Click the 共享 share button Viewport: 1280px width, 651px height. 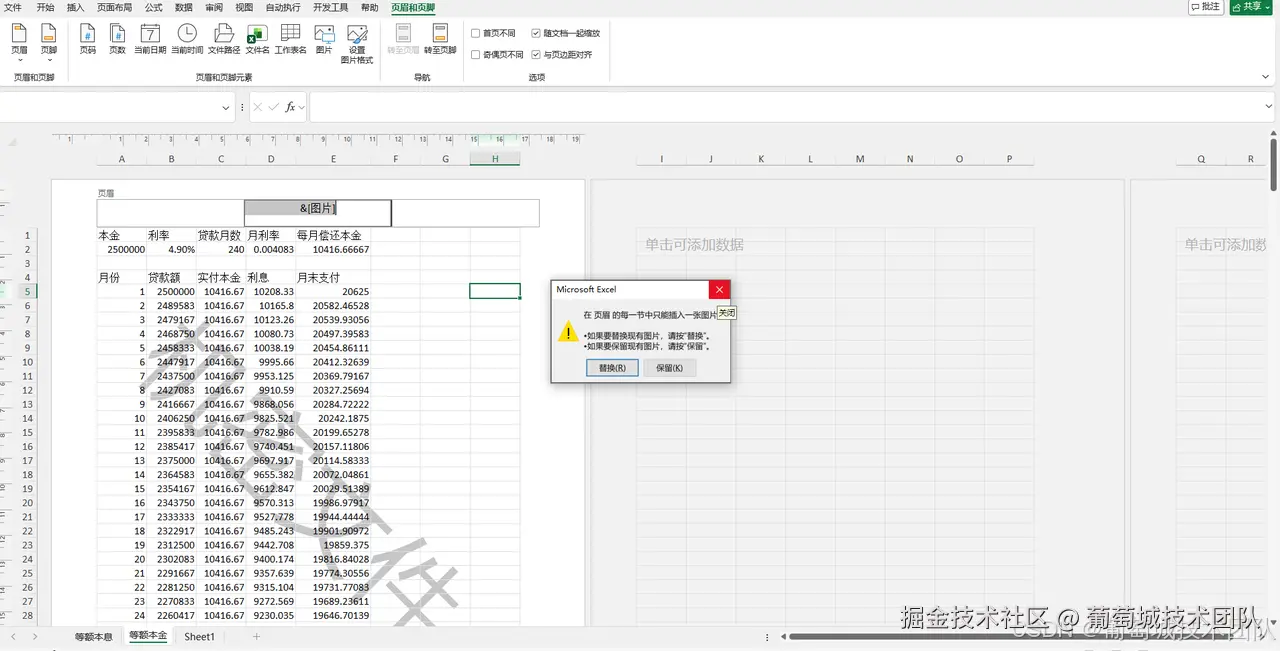[x=1251, y=7]
